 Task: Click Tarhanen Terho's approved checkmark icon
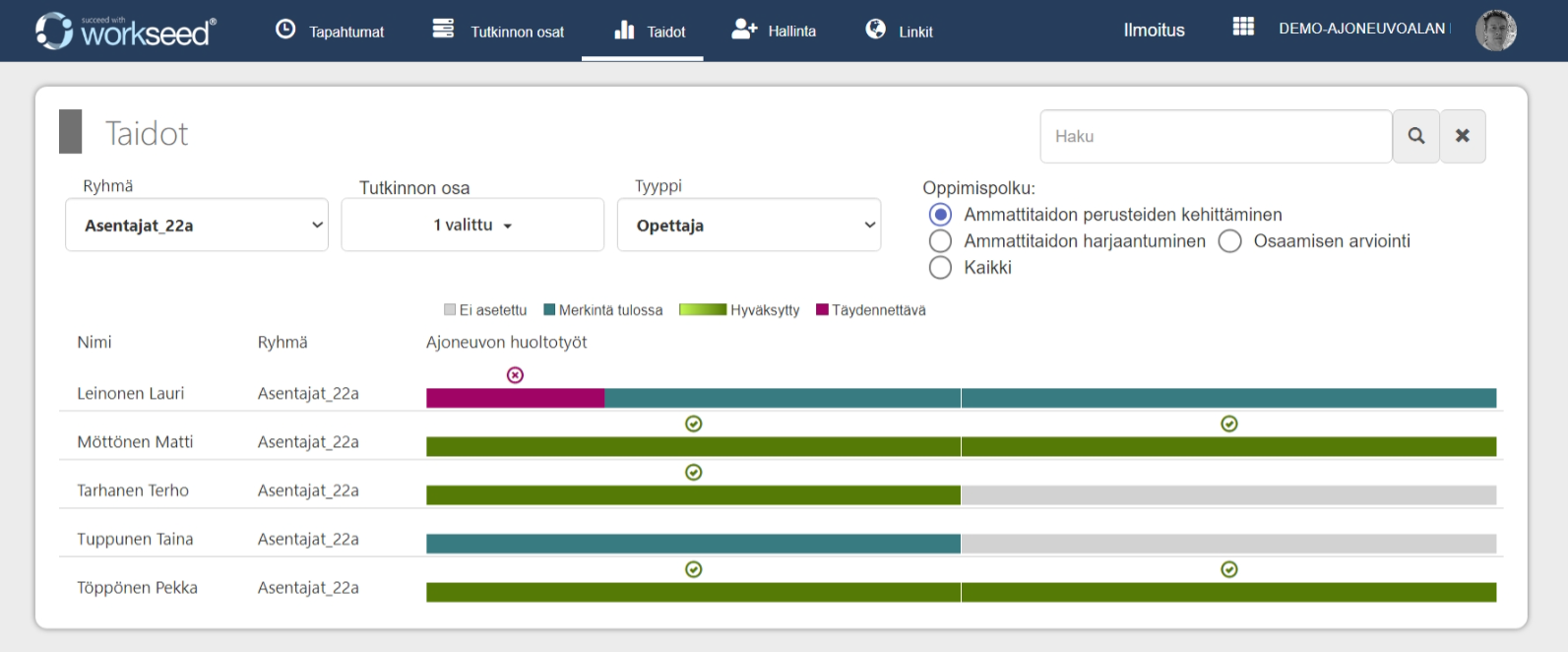(x=693, y=473)
